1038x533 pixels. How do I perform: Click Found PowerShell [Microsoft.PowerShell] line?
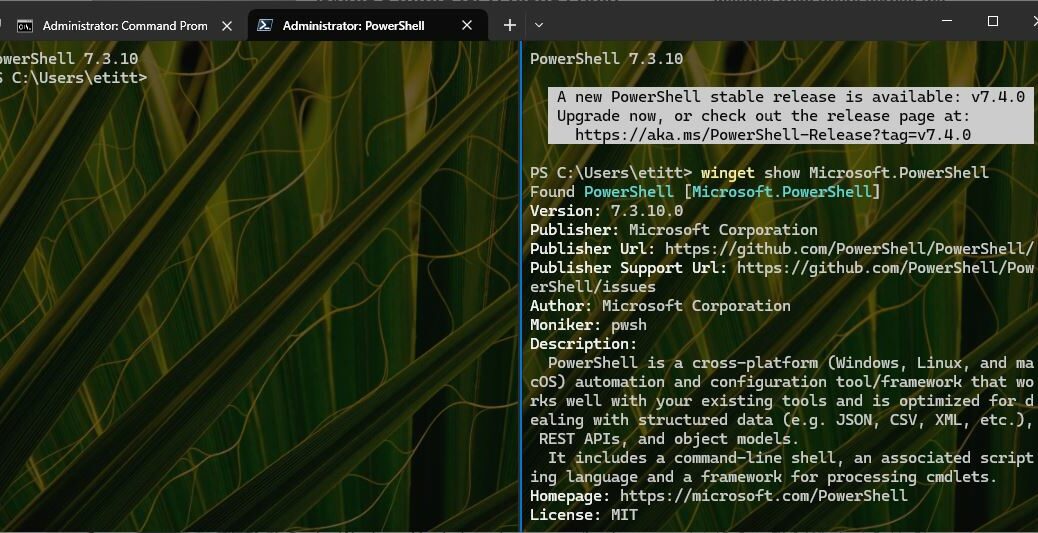coord(705,192)
